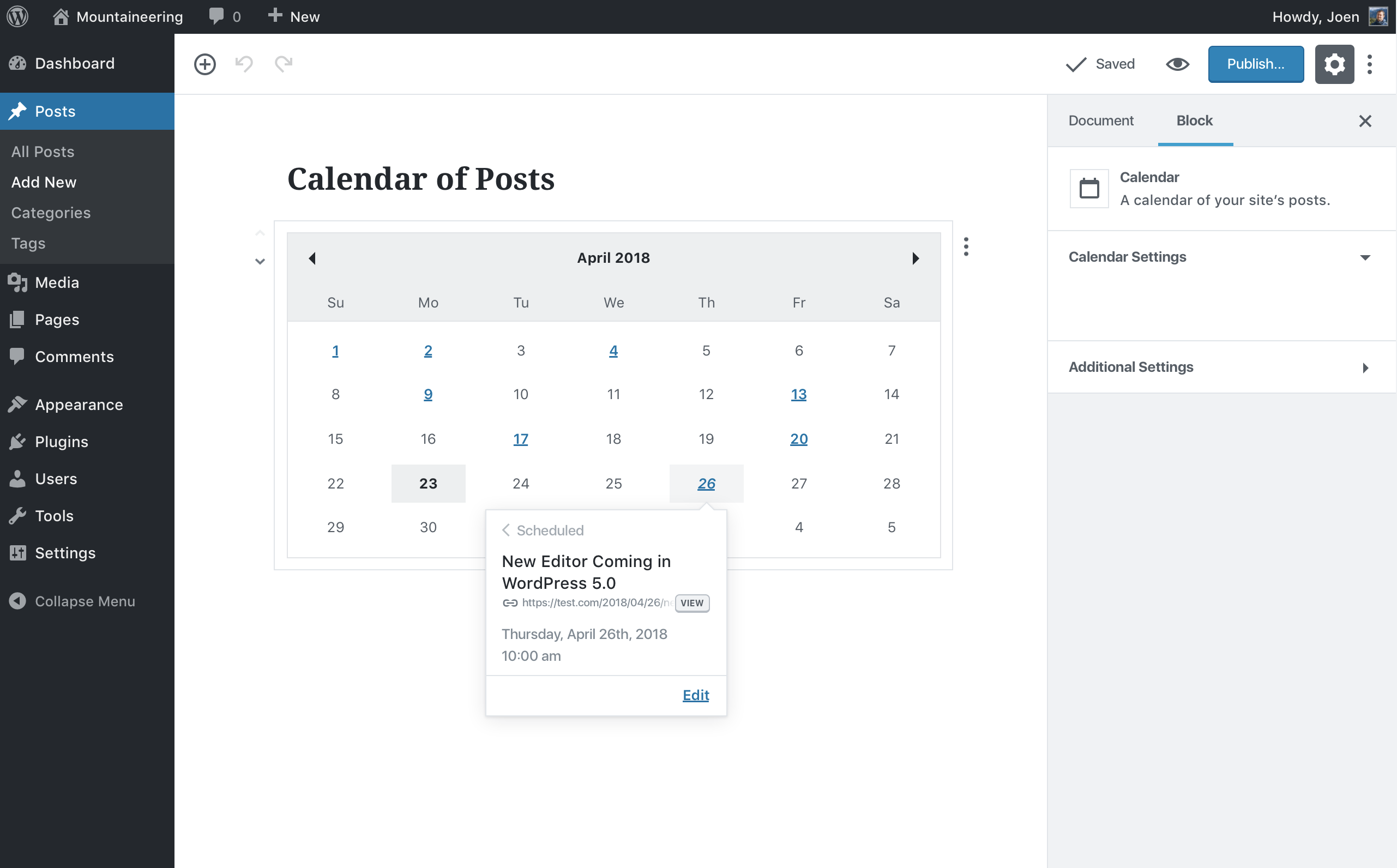The image size is (1397, 868).
Task: Click calendar date 13 link
Action: (799, 394)
